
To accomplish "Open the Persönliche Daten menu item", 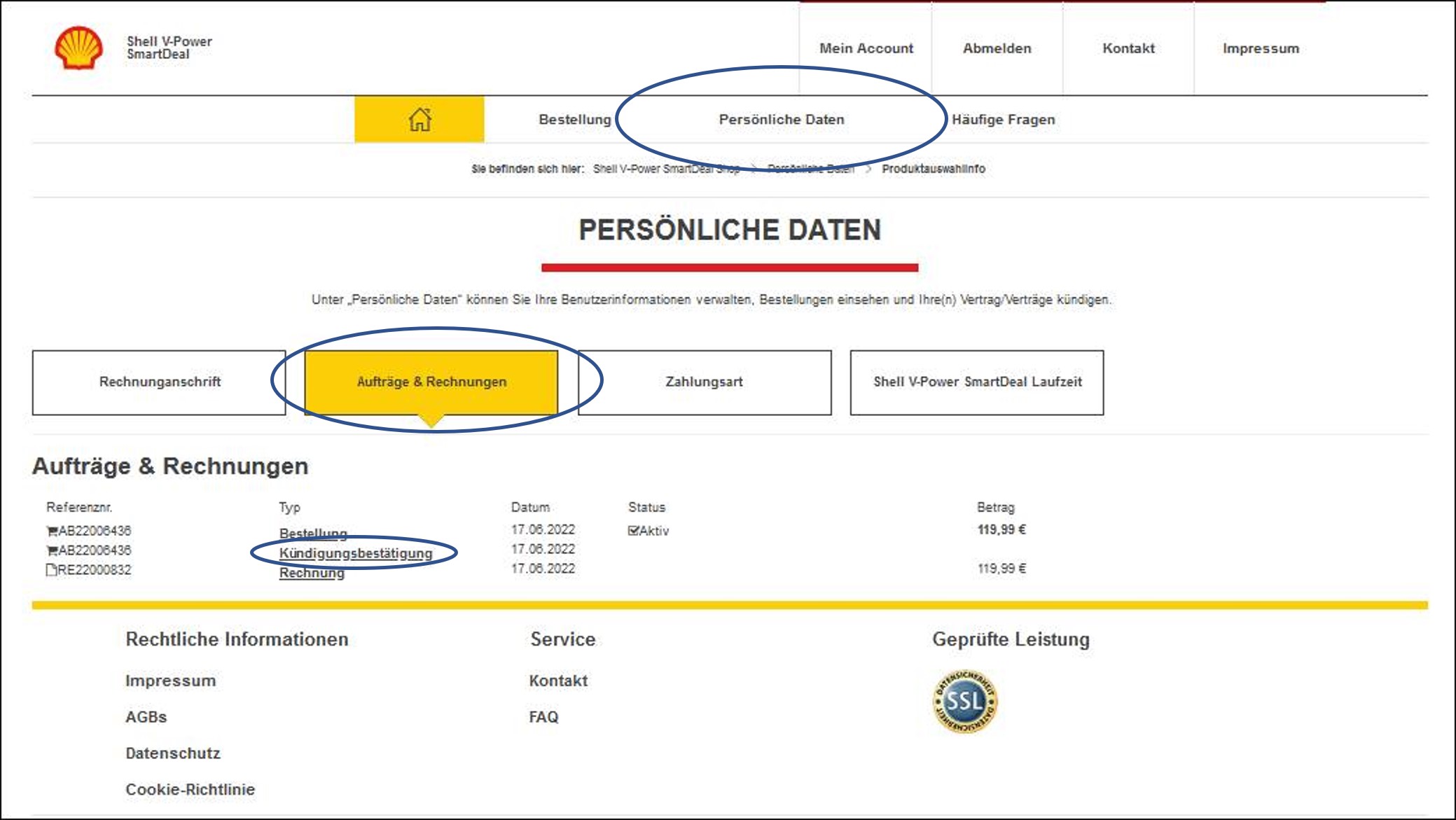I will [x=782, y=119].
